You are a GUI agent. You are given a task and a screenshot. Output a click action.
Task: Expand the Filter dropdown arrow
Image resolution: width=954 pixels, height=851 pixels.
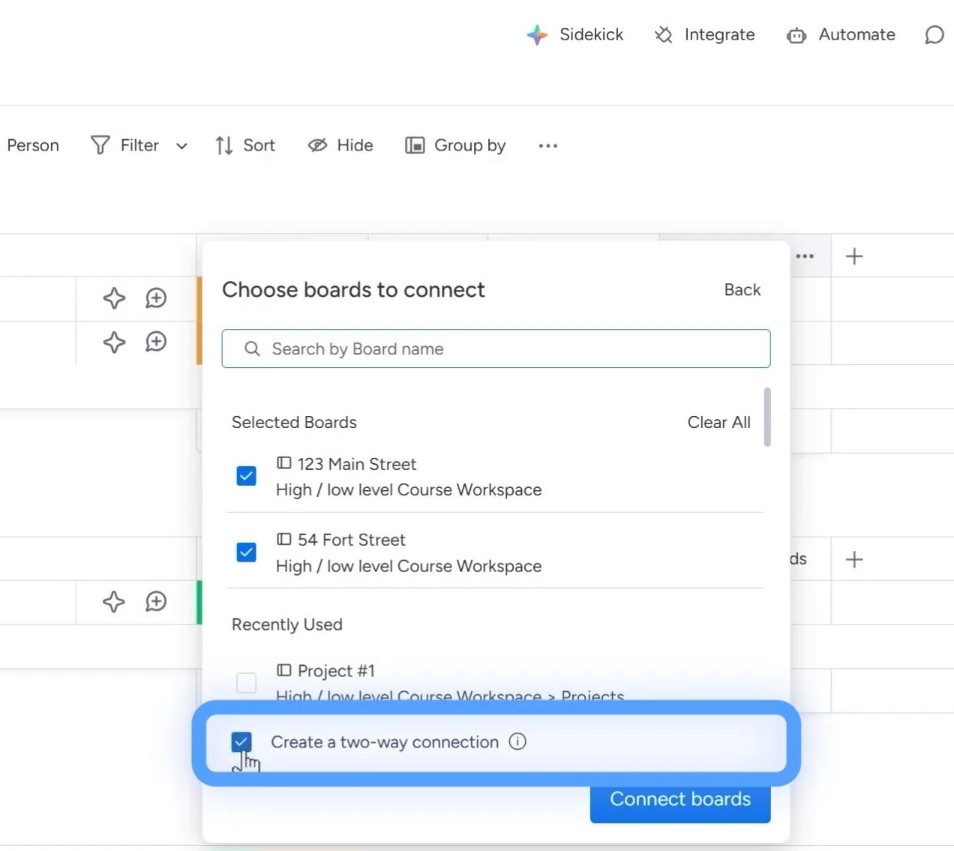coord(182,146)
